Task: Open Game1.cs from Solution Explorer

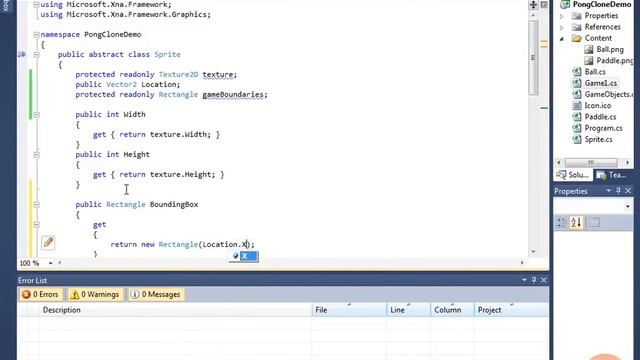Action: [x=601, y=83]
